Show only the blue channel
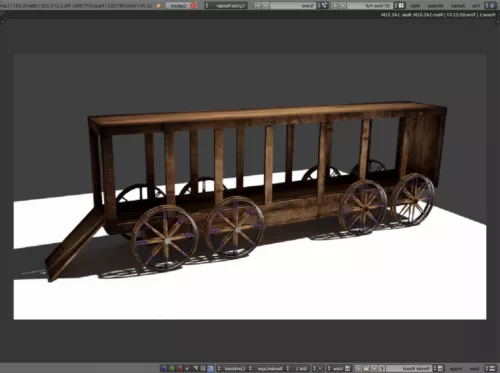The image size is (500, 373). (164, 369)
